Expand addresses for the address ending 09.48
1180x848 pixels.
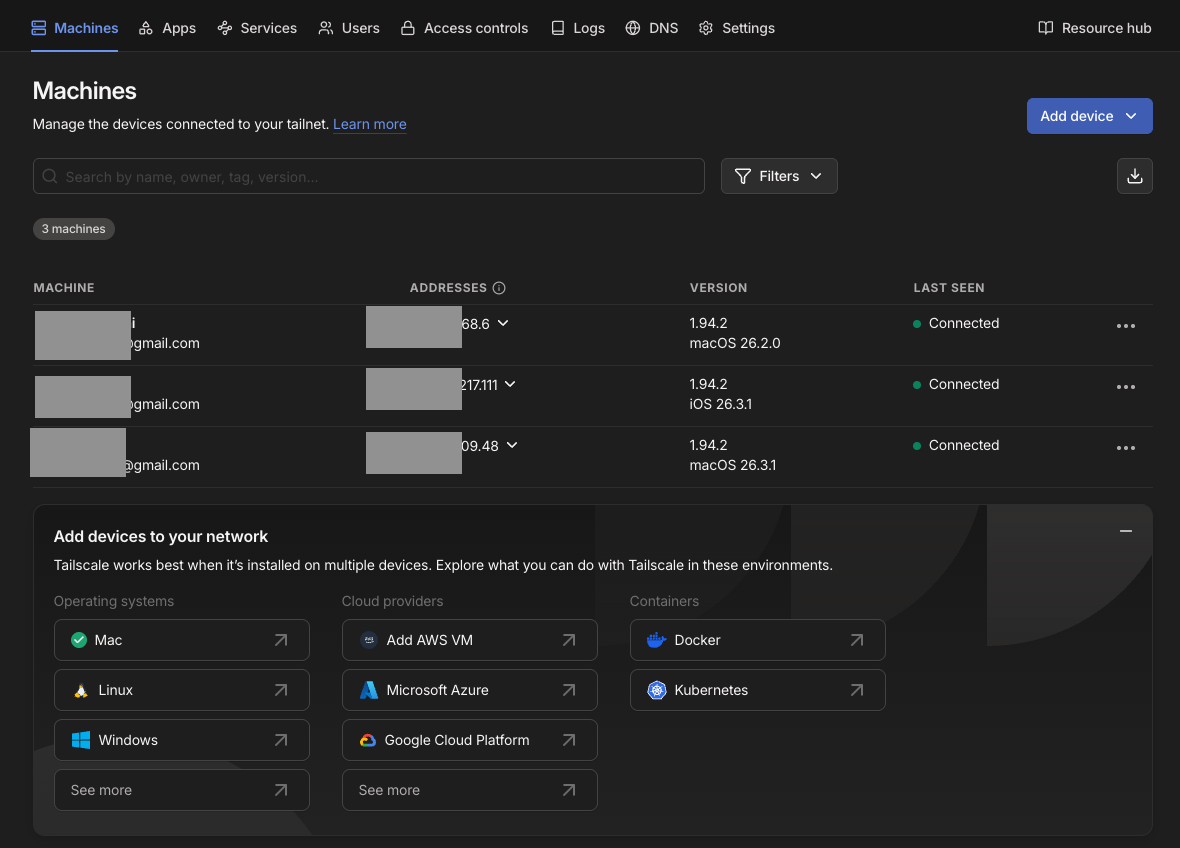pos(512,445)
